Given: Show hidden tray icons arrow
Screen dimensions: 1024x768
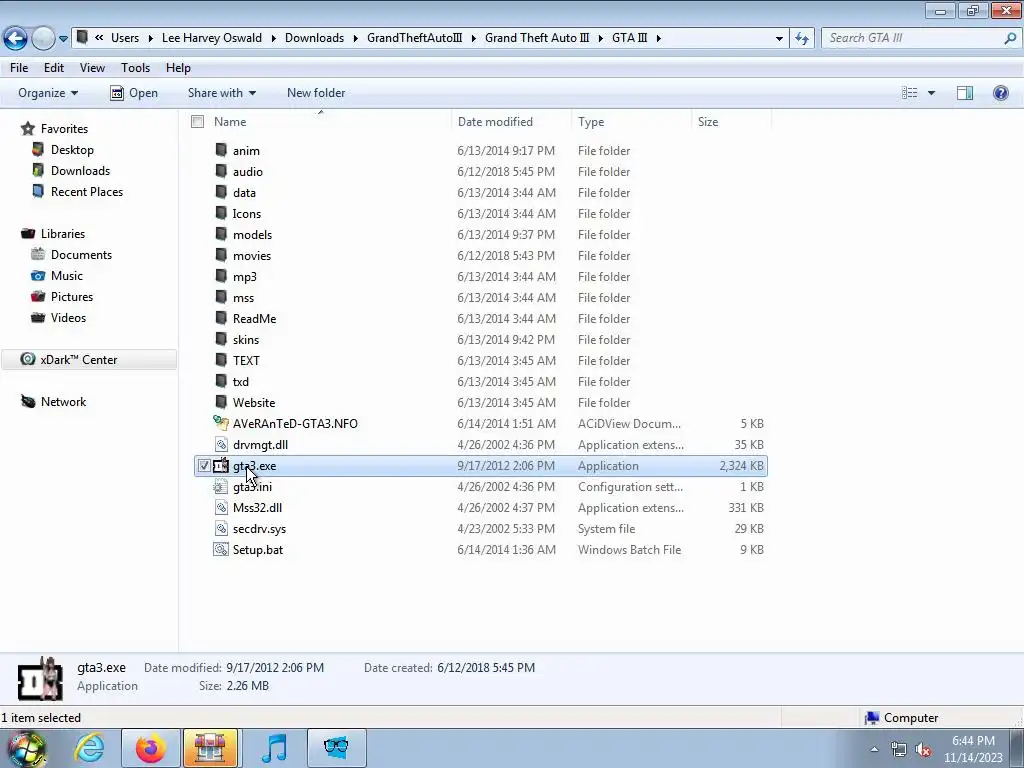Looking at the screenshot, I should click(x=874, y=749).
